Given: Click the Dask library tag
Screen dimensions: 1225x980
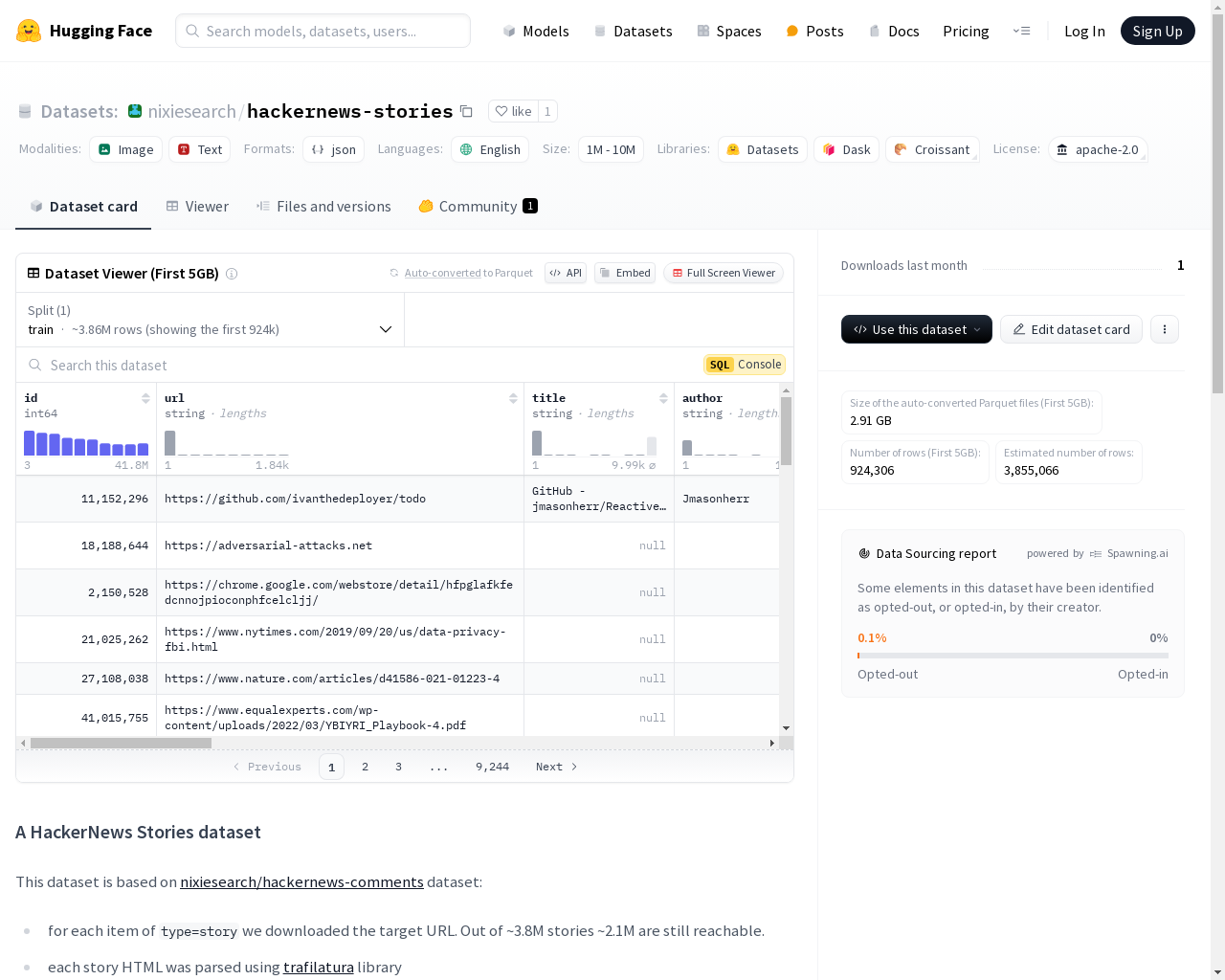Looking at the screenshot, I should pos(846,149).
